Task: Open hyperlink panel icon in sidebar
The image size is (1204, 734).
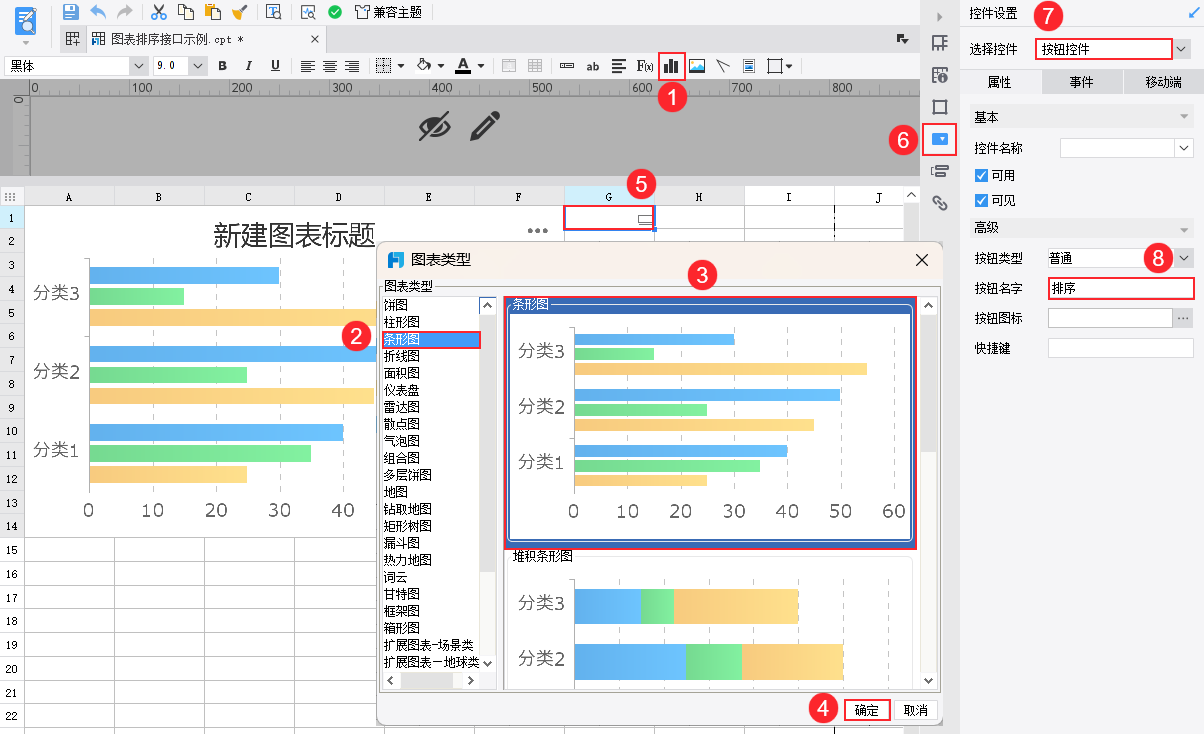Action: 939,203
